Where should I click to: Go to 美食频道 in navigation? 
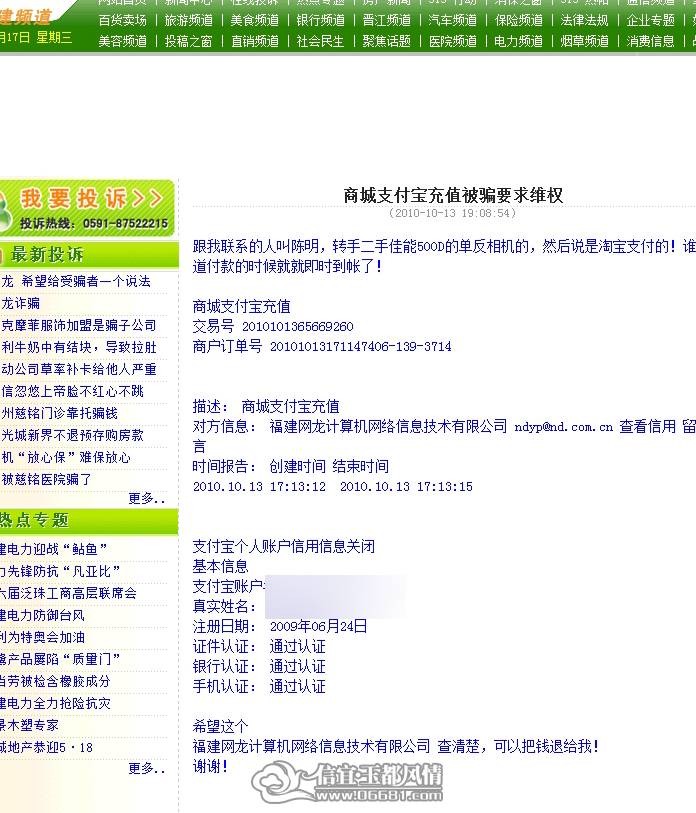[255, 20]
